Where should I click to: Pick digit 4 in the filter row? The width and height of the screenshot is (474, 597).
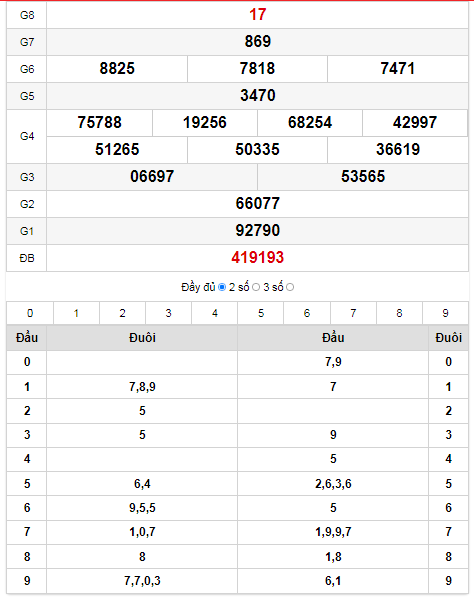215,313
